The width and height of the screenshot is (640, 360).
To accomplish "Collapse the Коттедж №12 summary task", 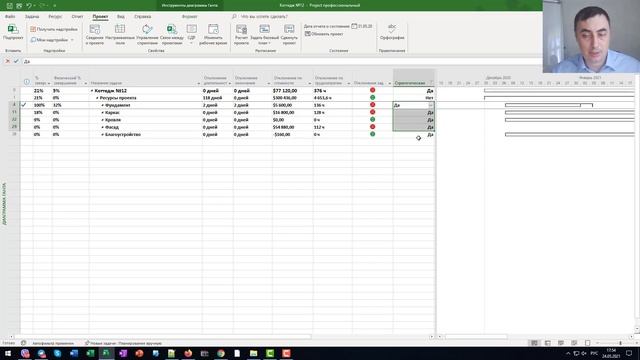I will pyautogui.click(x=92, y=91).
